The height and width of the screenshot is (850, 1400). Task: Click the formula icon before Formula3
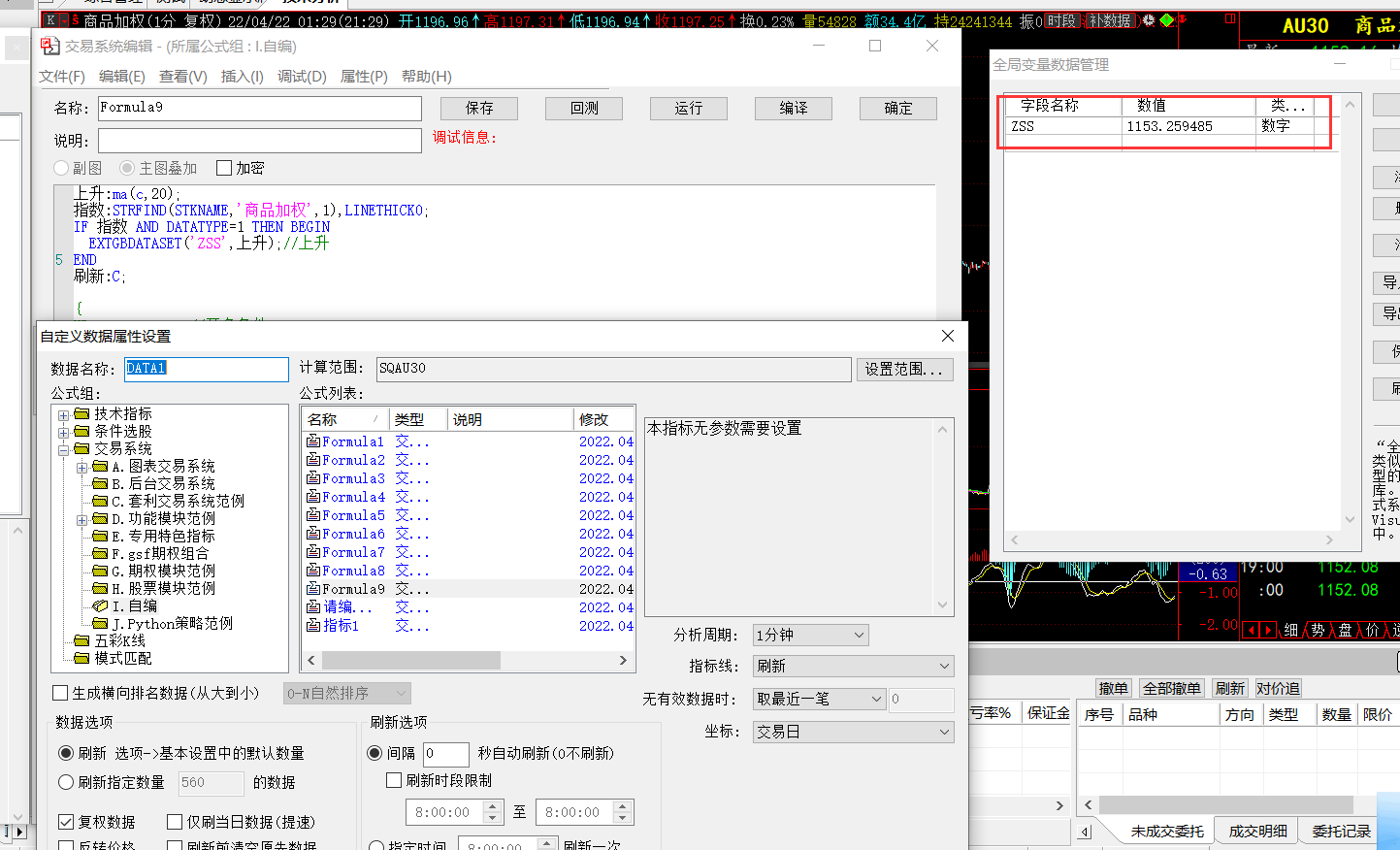coord(313,478)
